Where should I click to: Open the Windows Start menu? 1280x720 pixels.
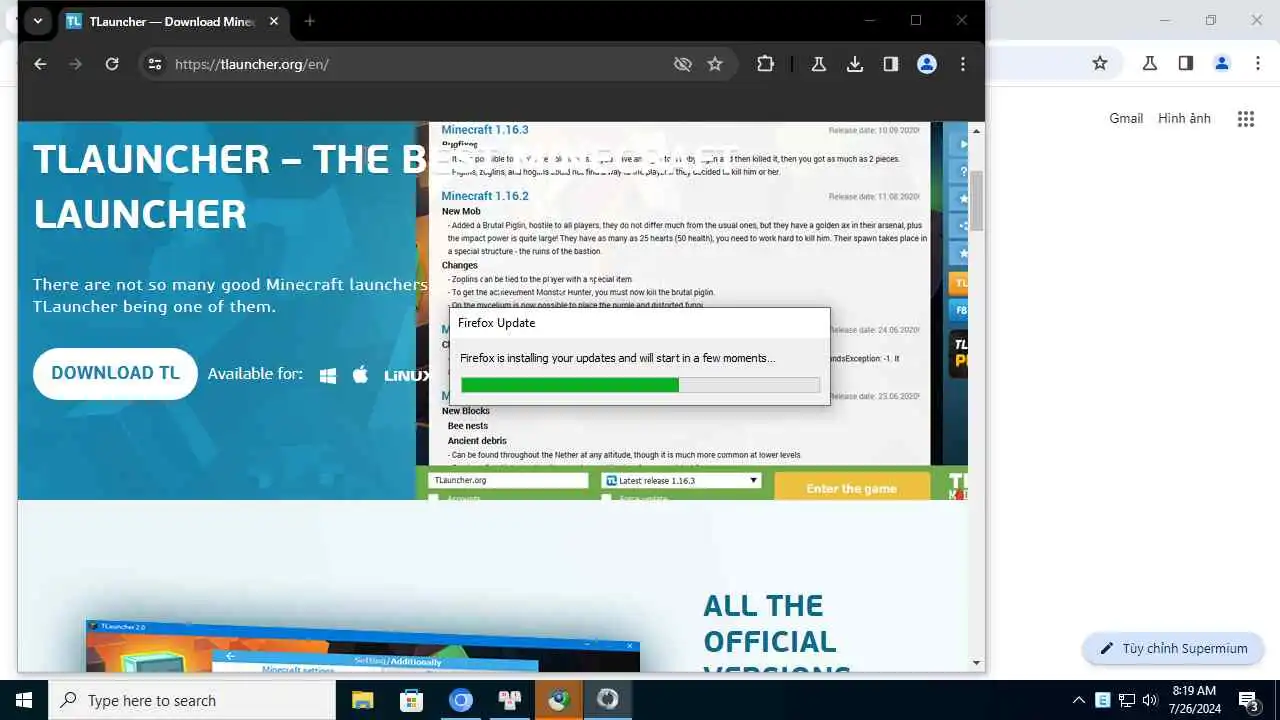coord(24,700)
